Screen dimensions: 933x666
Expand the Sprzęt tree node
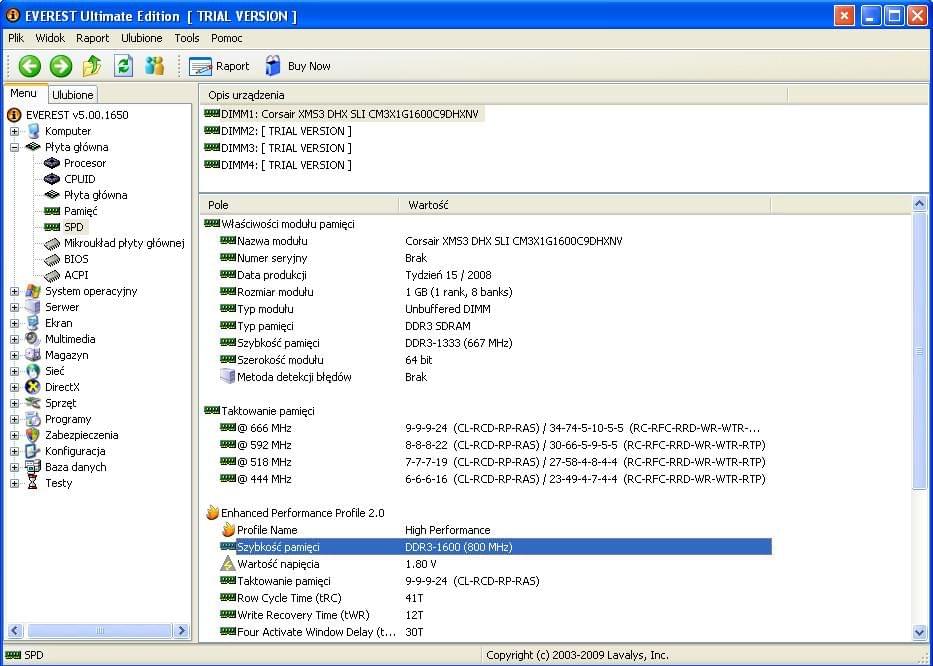pos(14,403)
